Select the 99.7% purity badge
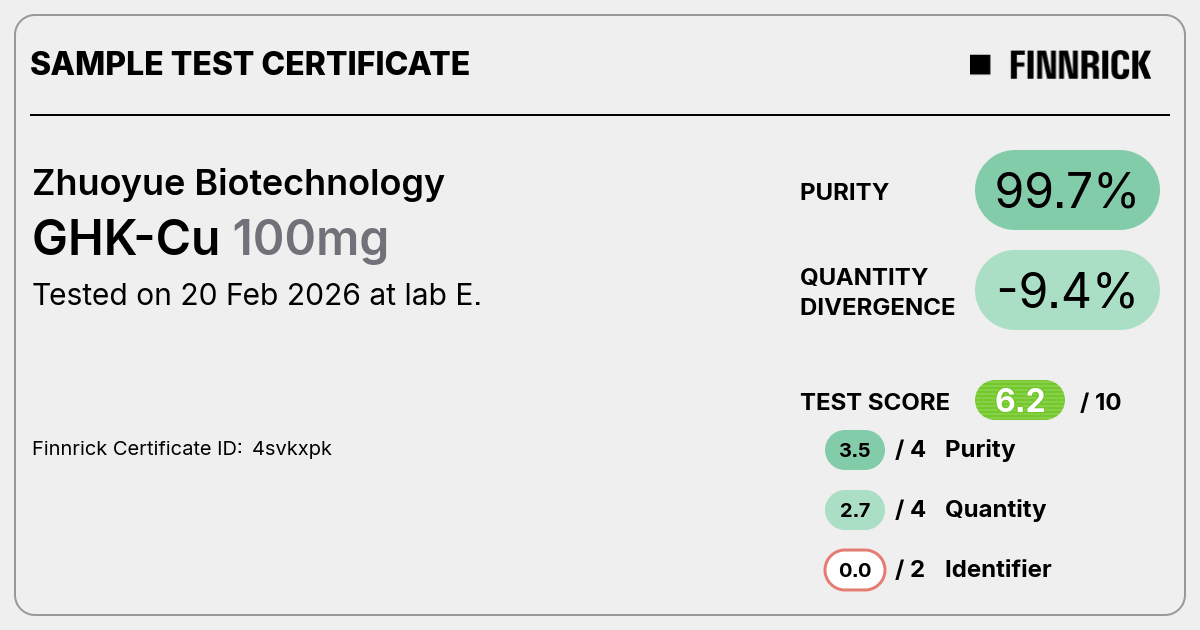Viewport: 1200px width, 630px height. pos(1067,190)
